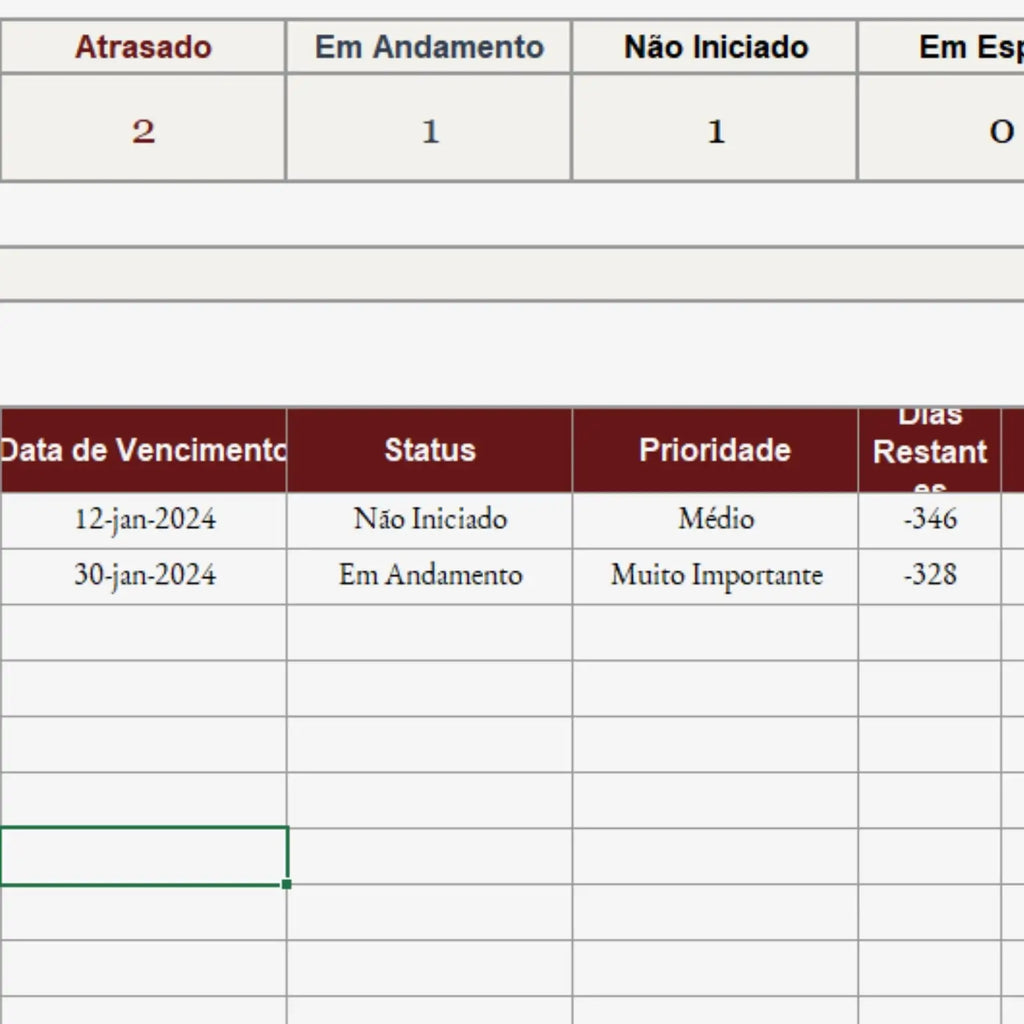Select the Data de Vencimento column header

(x=143, y=450)
